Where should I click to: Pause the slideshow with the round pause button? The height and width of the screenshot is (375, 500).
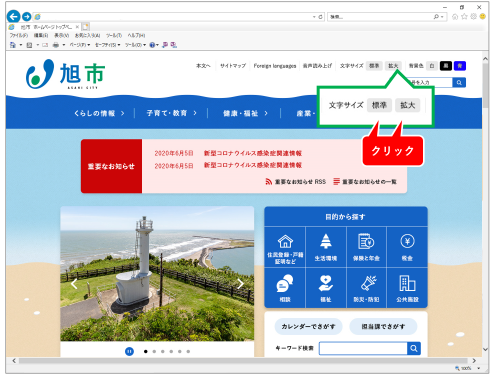129,351
